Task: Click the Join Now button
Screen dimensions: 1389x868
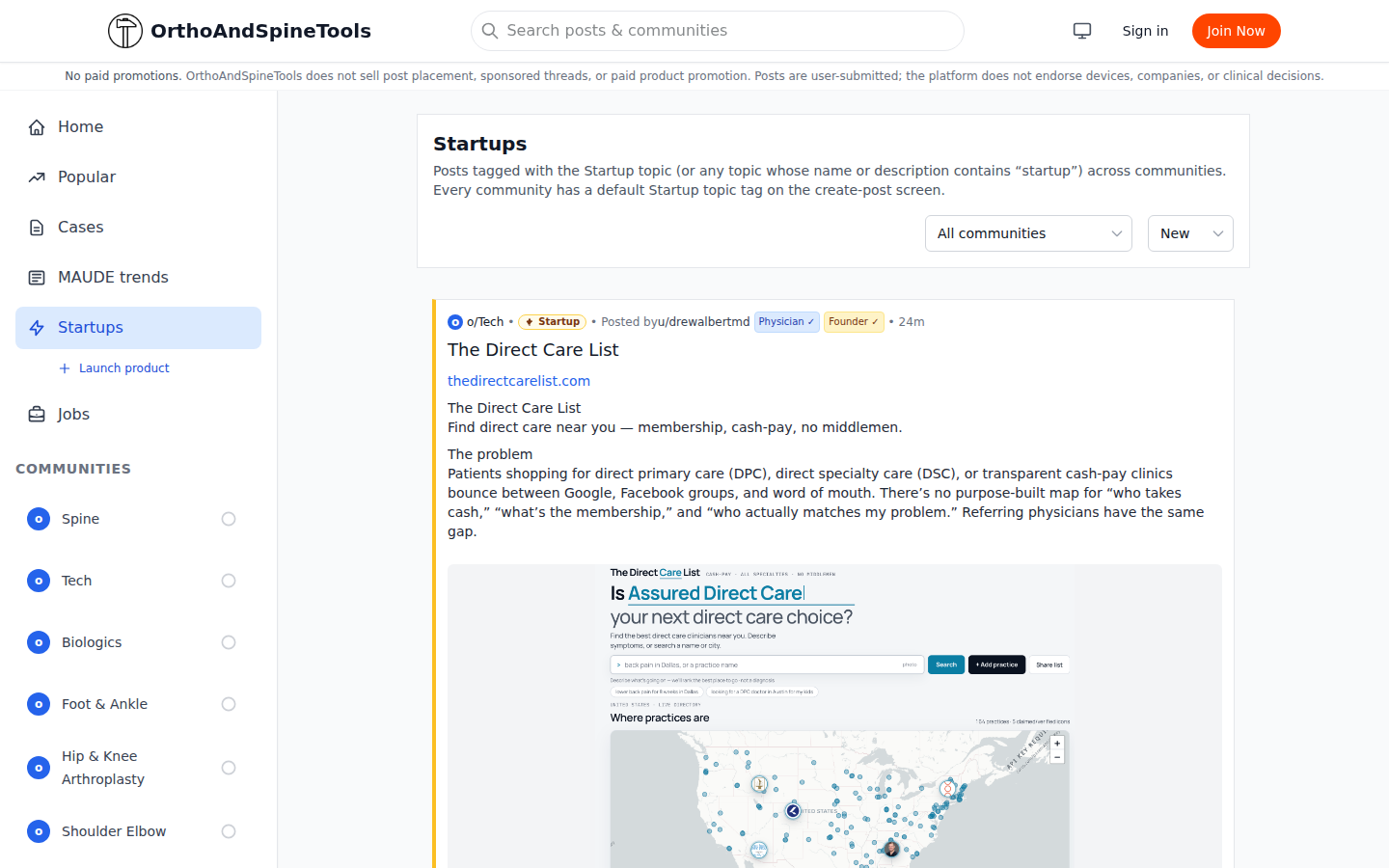Action: [1236, 31]
